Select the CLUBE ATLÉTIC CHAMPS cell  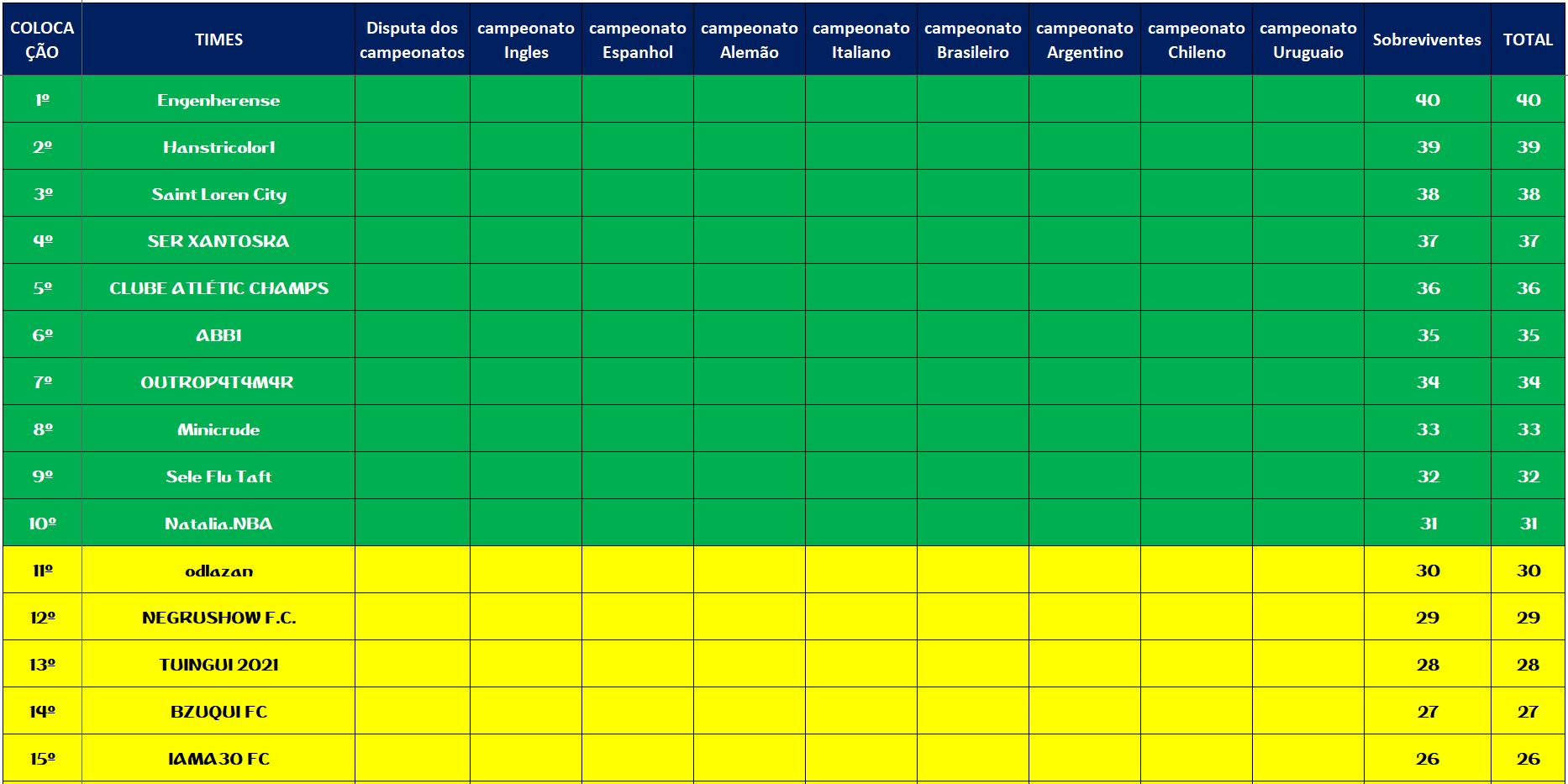(x=218, y=288)
